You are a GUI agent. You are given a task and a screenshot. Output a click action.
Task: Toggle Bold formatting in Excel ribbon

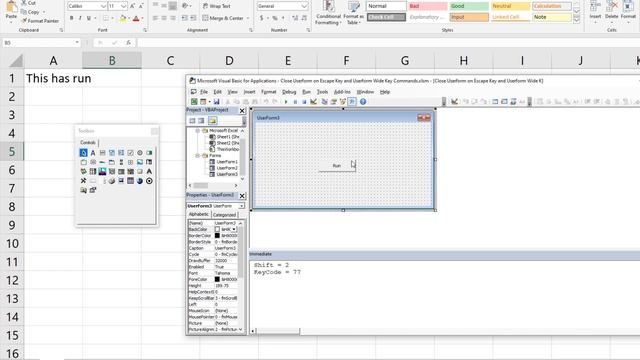coord(71,18)
